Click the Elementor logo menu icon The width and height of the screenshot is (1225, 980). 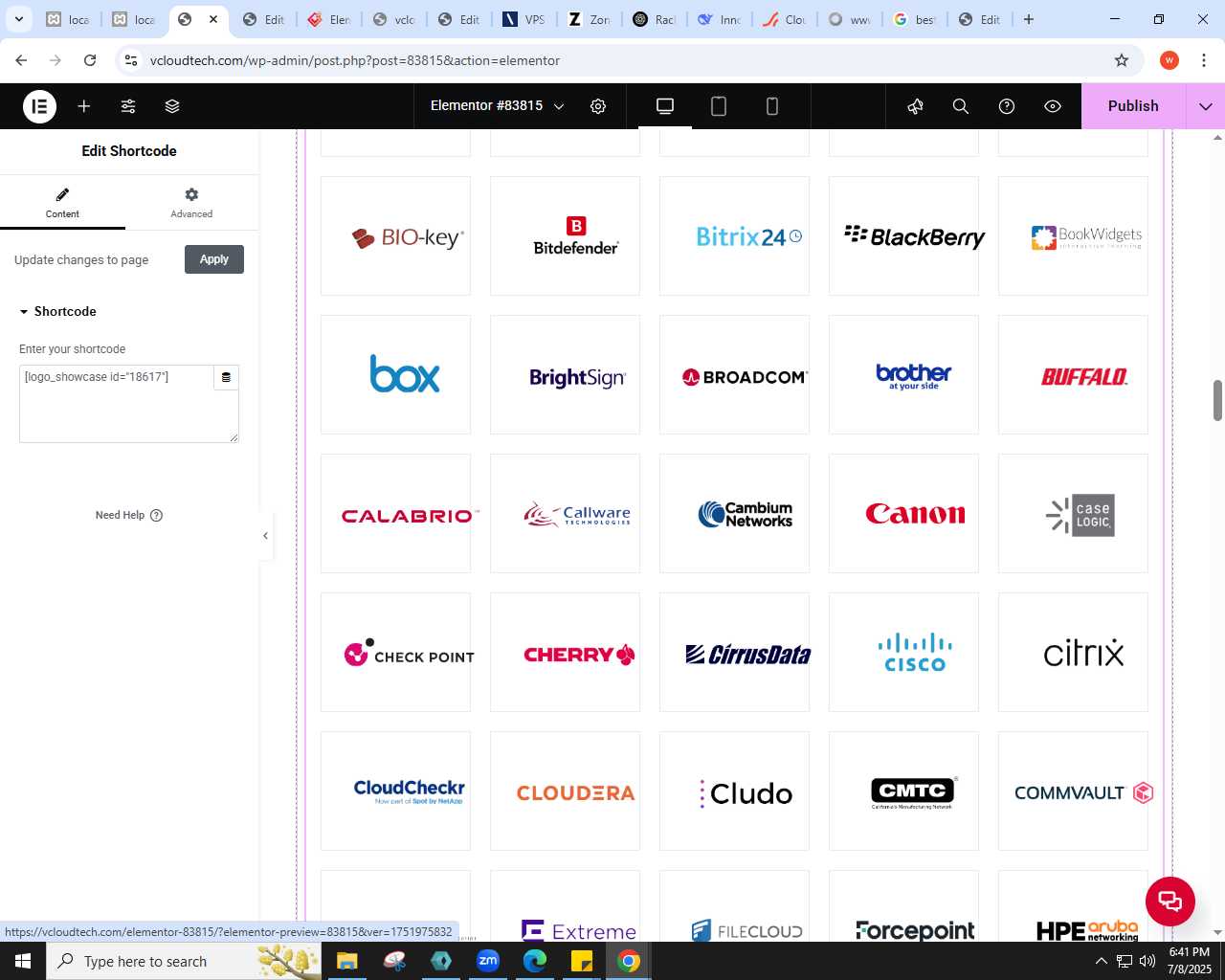tap(39, 106)
